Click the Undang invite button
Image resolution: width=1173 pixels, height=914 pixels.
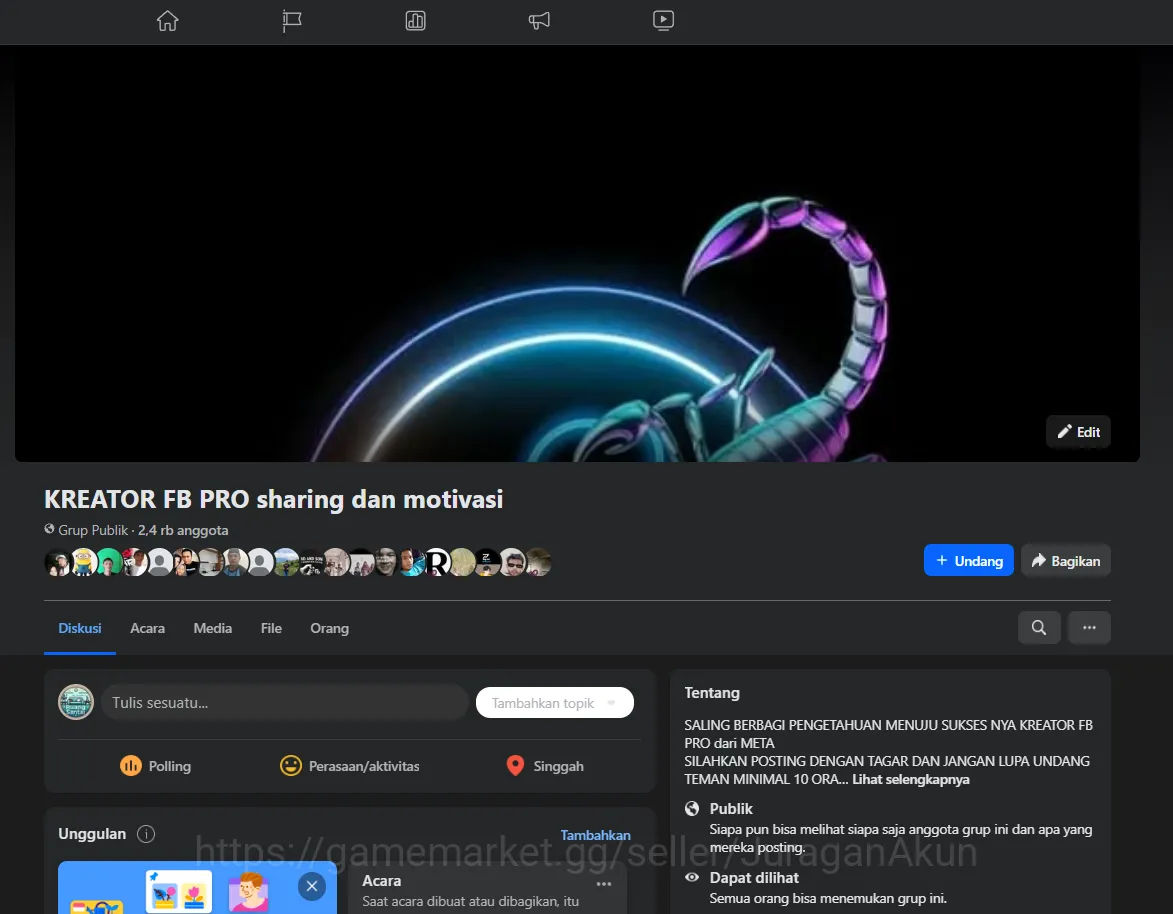969,560
